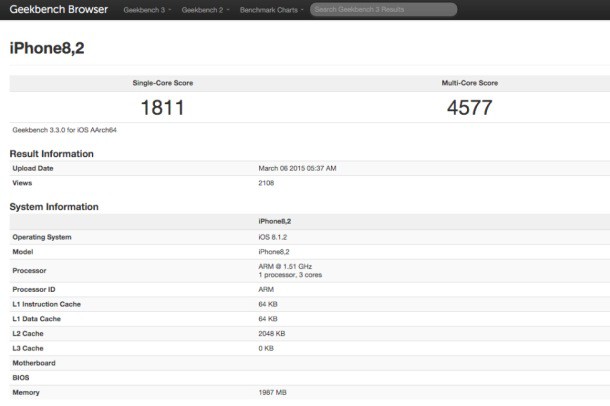610x406 pixels.
Task: Expand the Geekbench 3 dropdown menu
Action: click(x=147, y=10)
